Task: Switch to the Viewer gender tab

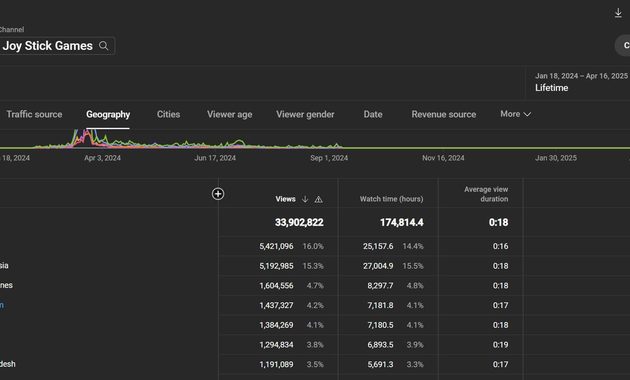Action: [305, 114]
